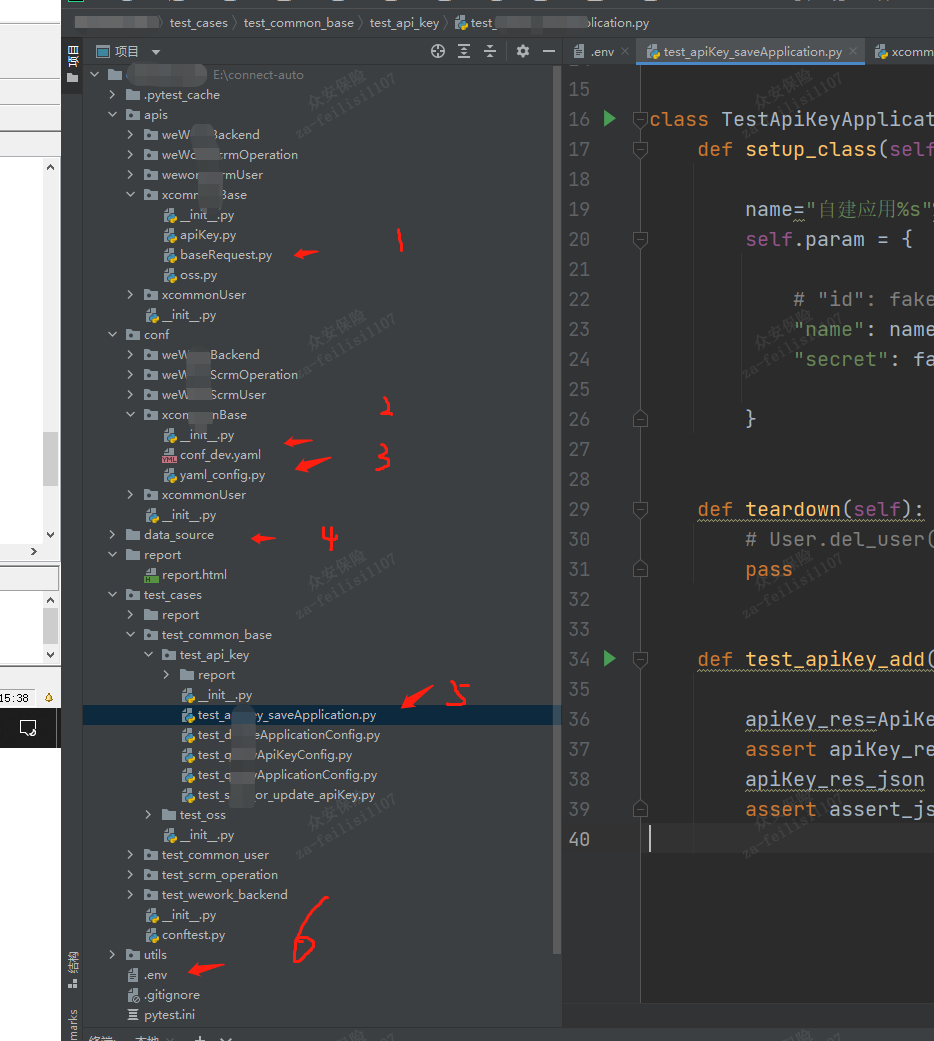
Task: Expand the data_source folder
Action: [x=112, y=534]
